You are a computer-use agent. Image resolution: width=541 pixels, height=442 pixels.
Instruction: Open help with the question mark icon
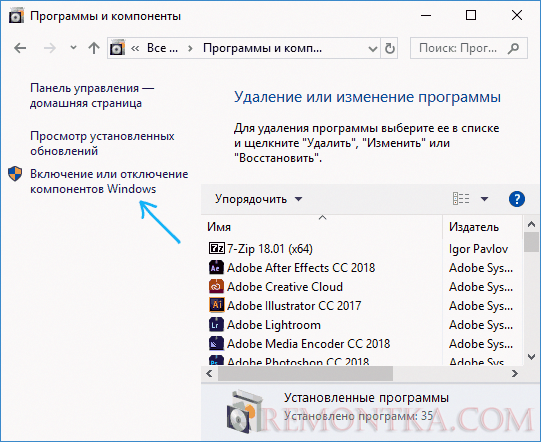click(517, 199)
